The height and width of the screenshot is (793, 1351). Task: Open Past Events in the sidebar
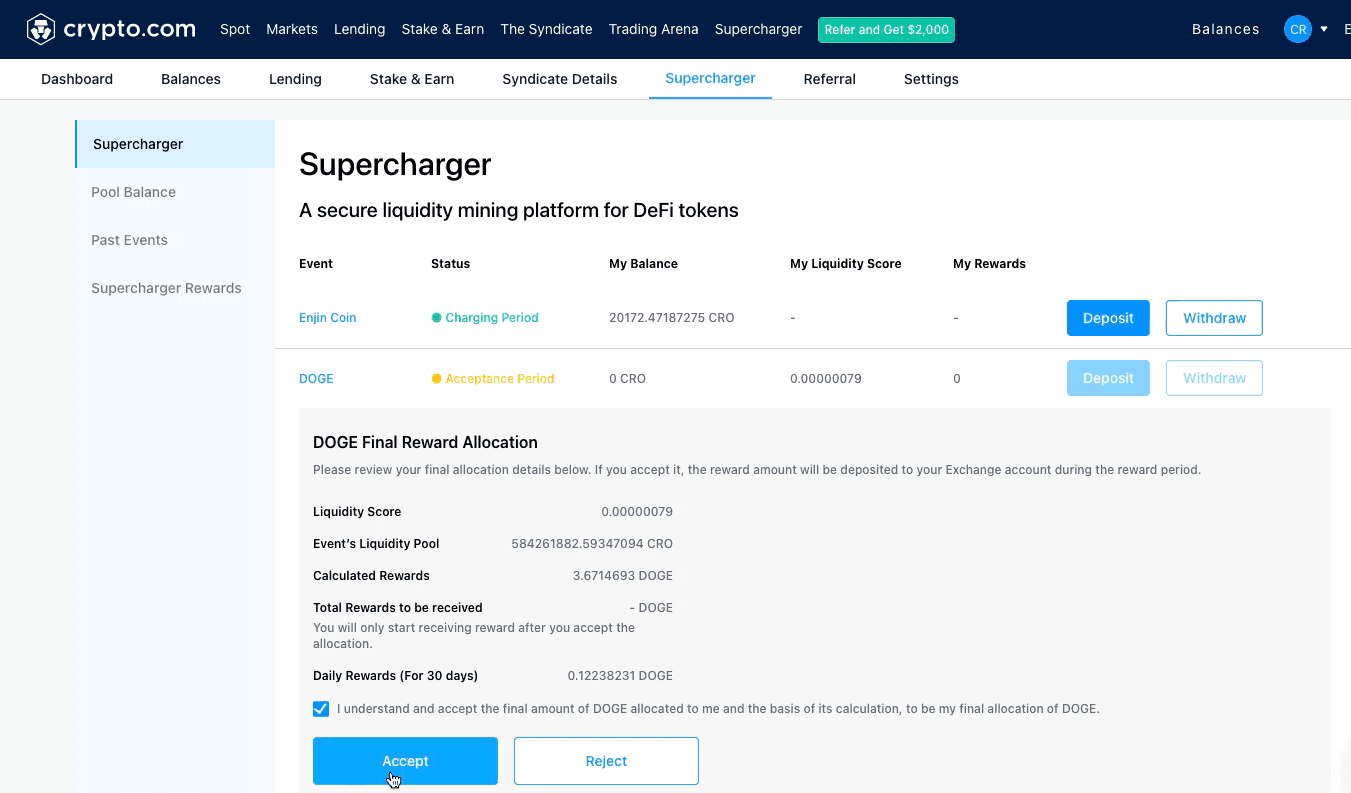(175, 240)
